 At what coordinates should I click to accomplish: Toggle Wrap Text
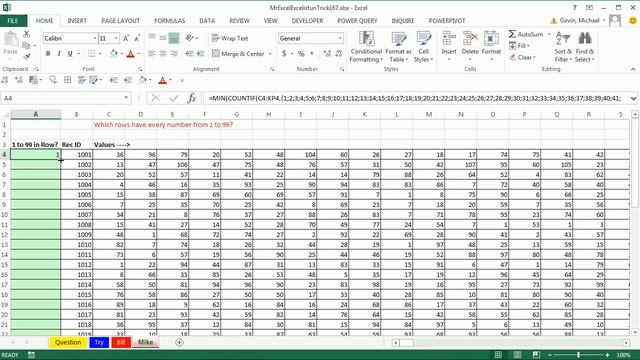[230, 38]
